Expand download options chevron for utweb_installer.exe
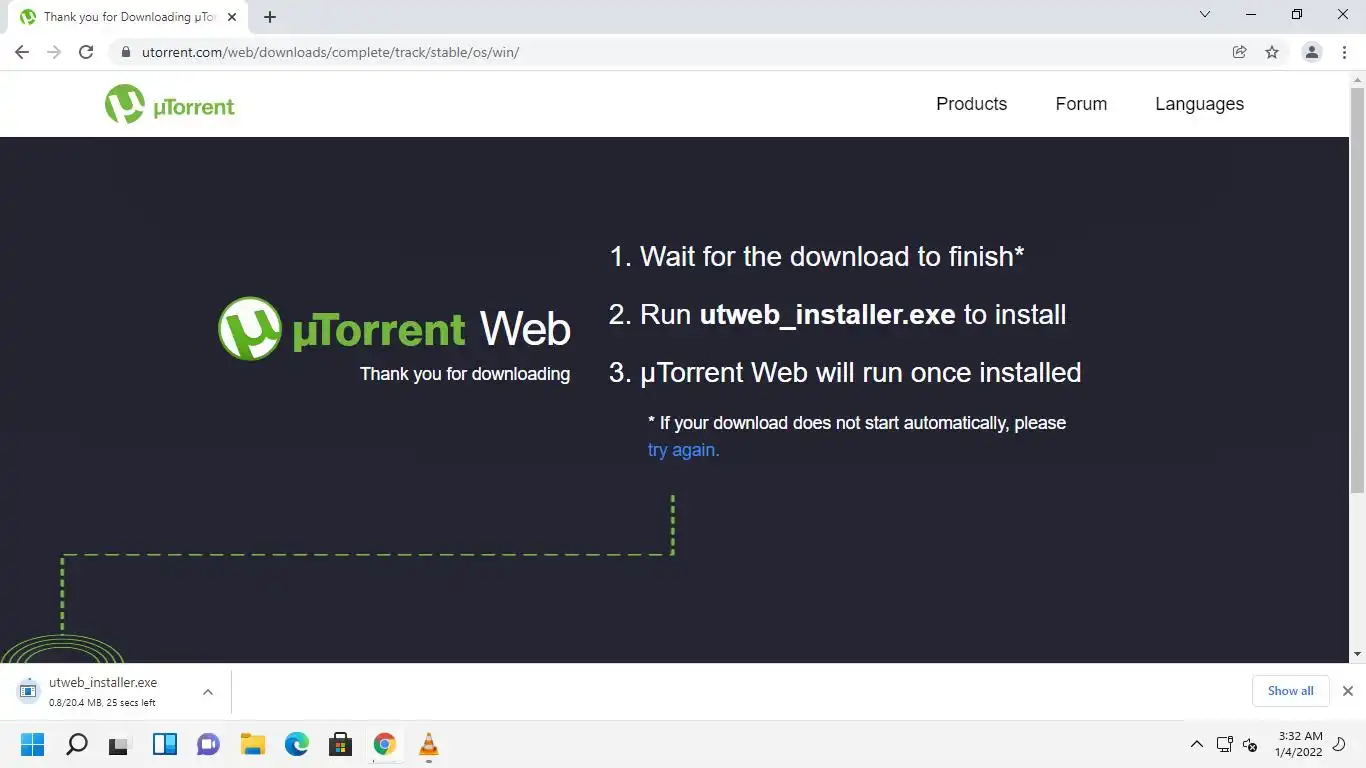This screenshot has width=1366, height=768. tap(208, 692)
